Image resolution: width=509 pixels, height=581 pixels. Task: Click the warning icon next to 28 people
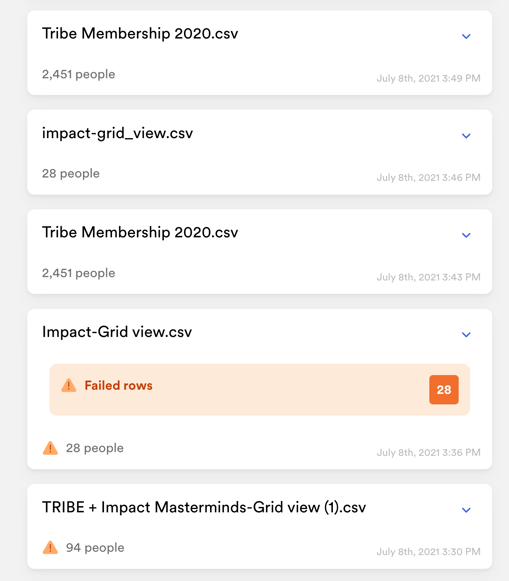pyautogui.click(x=50, y=448)
